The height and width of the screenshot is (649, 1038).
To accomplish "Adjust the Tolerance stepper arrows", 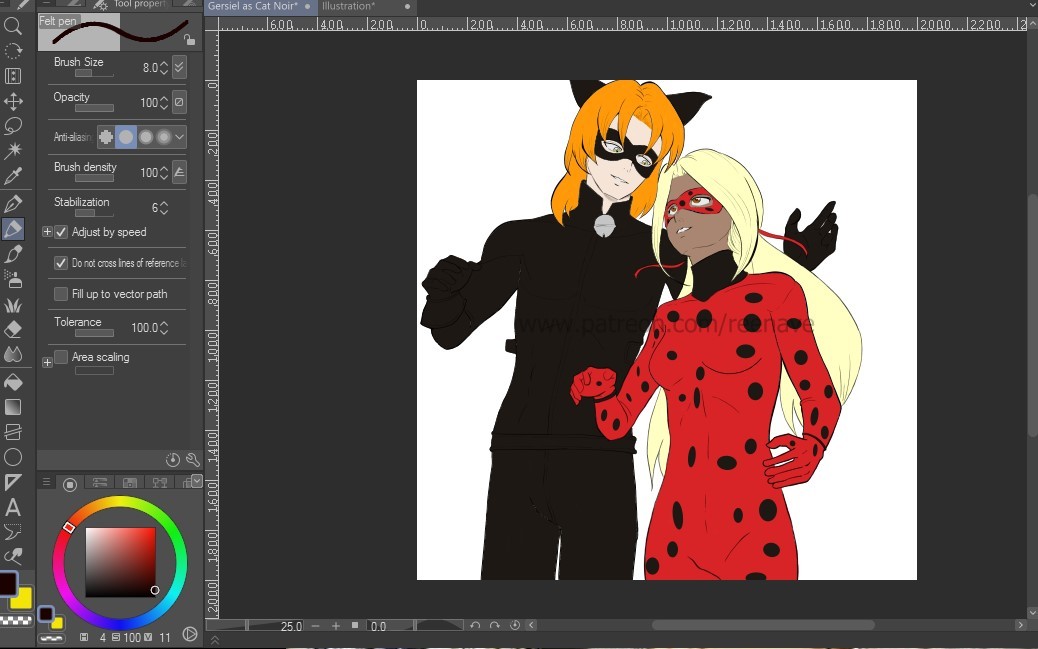I will 164,328.
